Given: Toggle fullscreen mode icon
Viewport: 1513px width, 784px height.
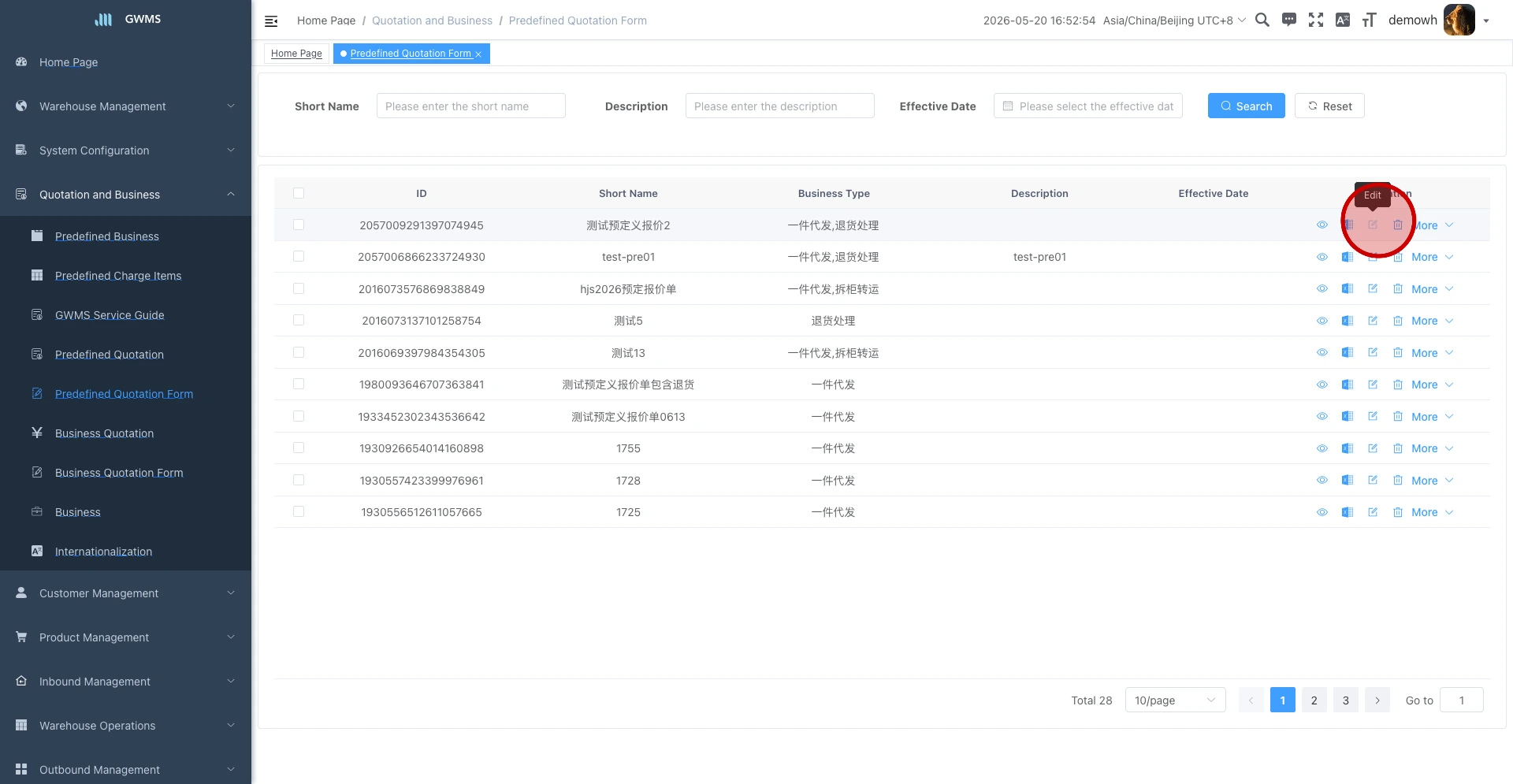Looking at the screenshot, I should 1316,20.
